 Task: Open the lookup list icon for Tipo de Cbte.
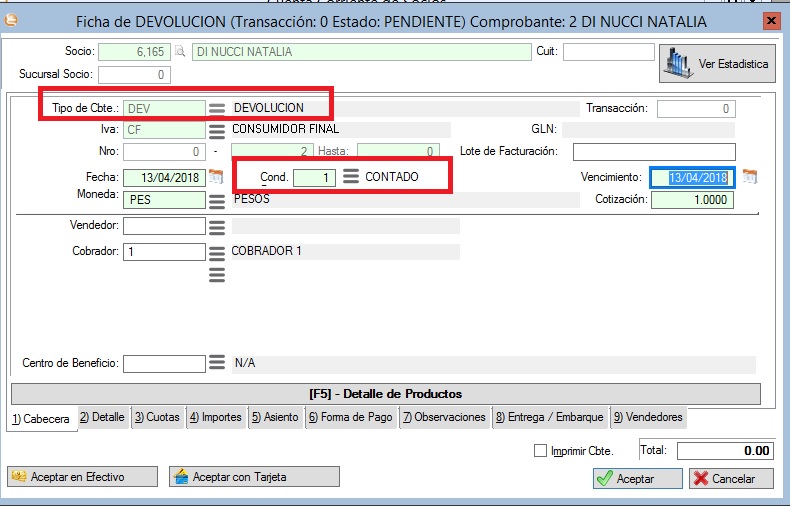[217, 108]
